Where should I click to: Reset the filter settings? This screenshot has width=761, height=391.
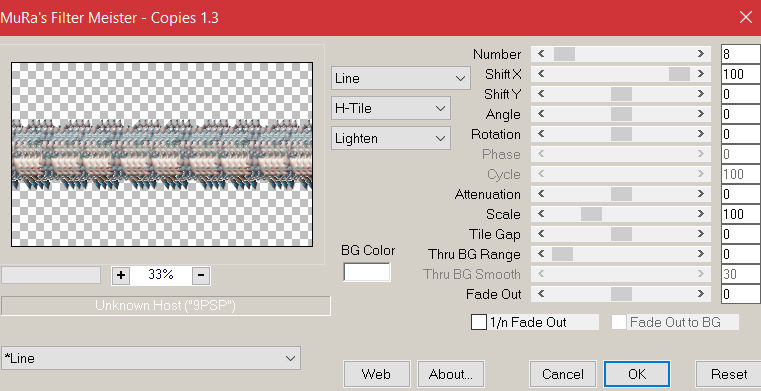point(728,374)
